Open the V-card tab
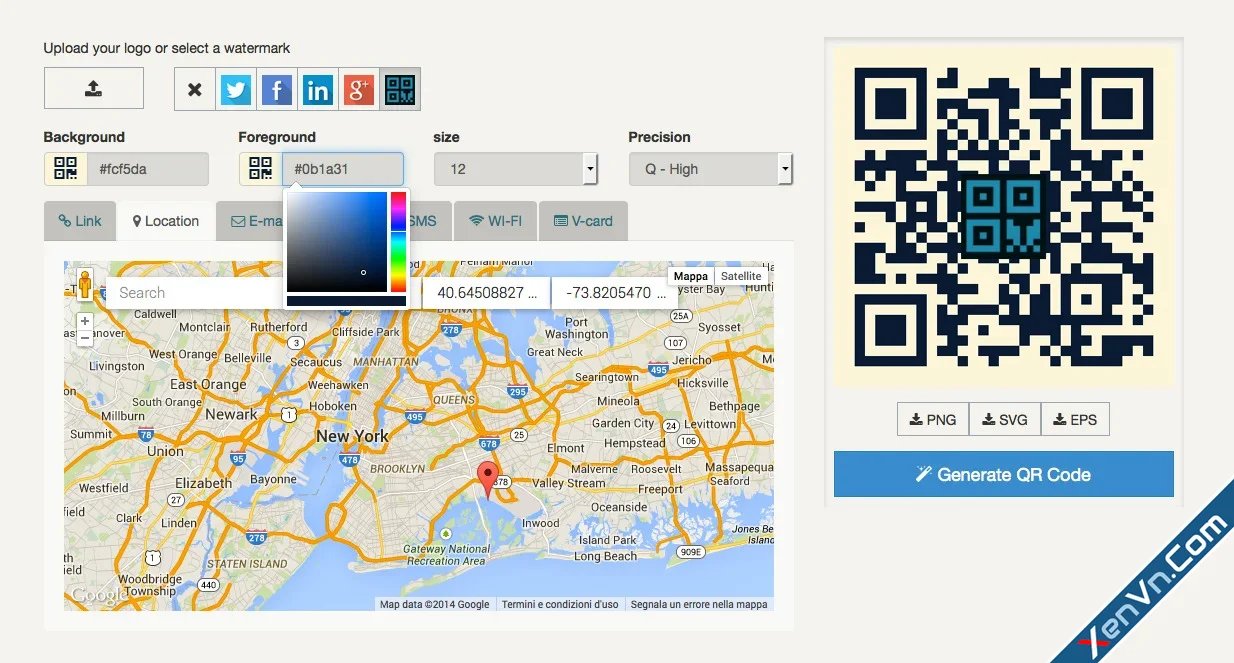The width and height of the screenshot is (1234, 663). coord(583,220)
